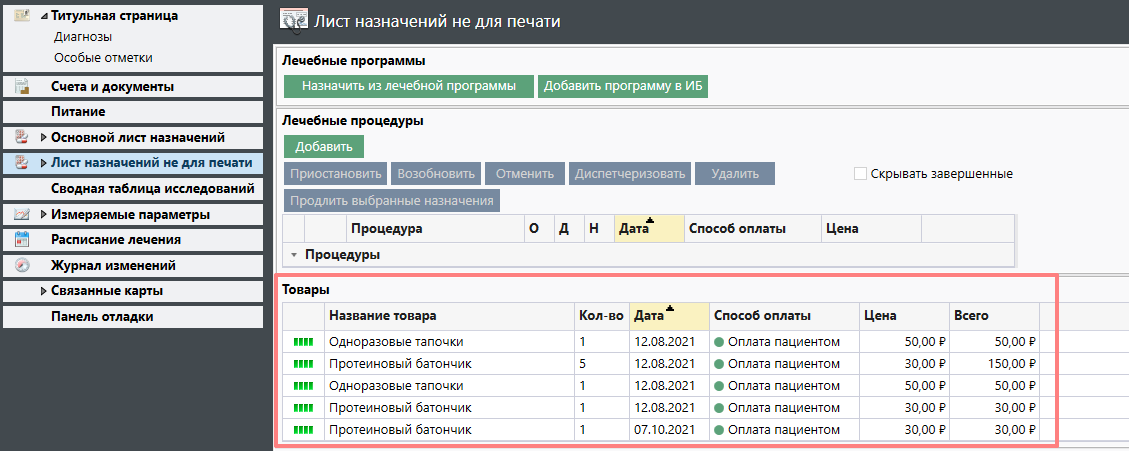Click the Титульная страница sidebar icon
The image size is (1129, 451).
pyautogui.click(x=21, y=15)
